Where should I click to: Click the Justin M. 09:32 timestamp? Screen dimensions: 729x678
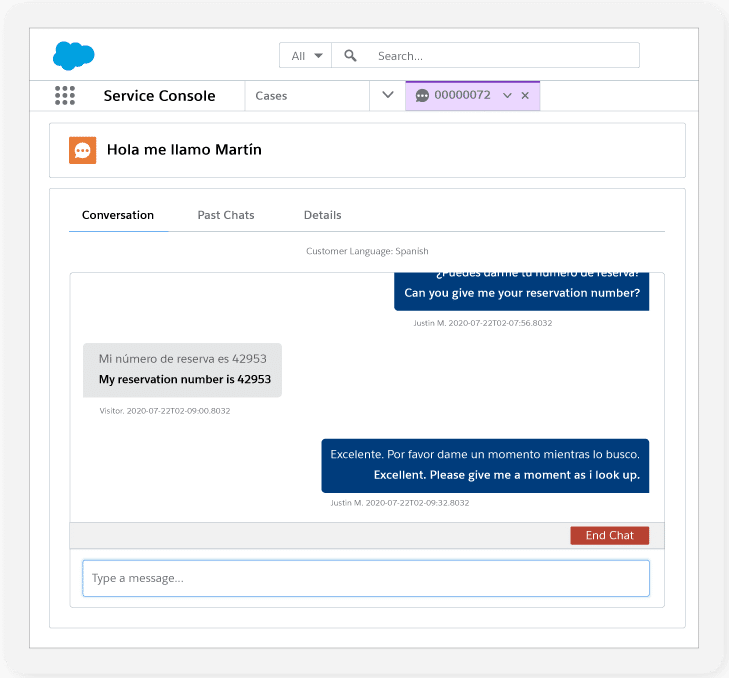point(400,503)
